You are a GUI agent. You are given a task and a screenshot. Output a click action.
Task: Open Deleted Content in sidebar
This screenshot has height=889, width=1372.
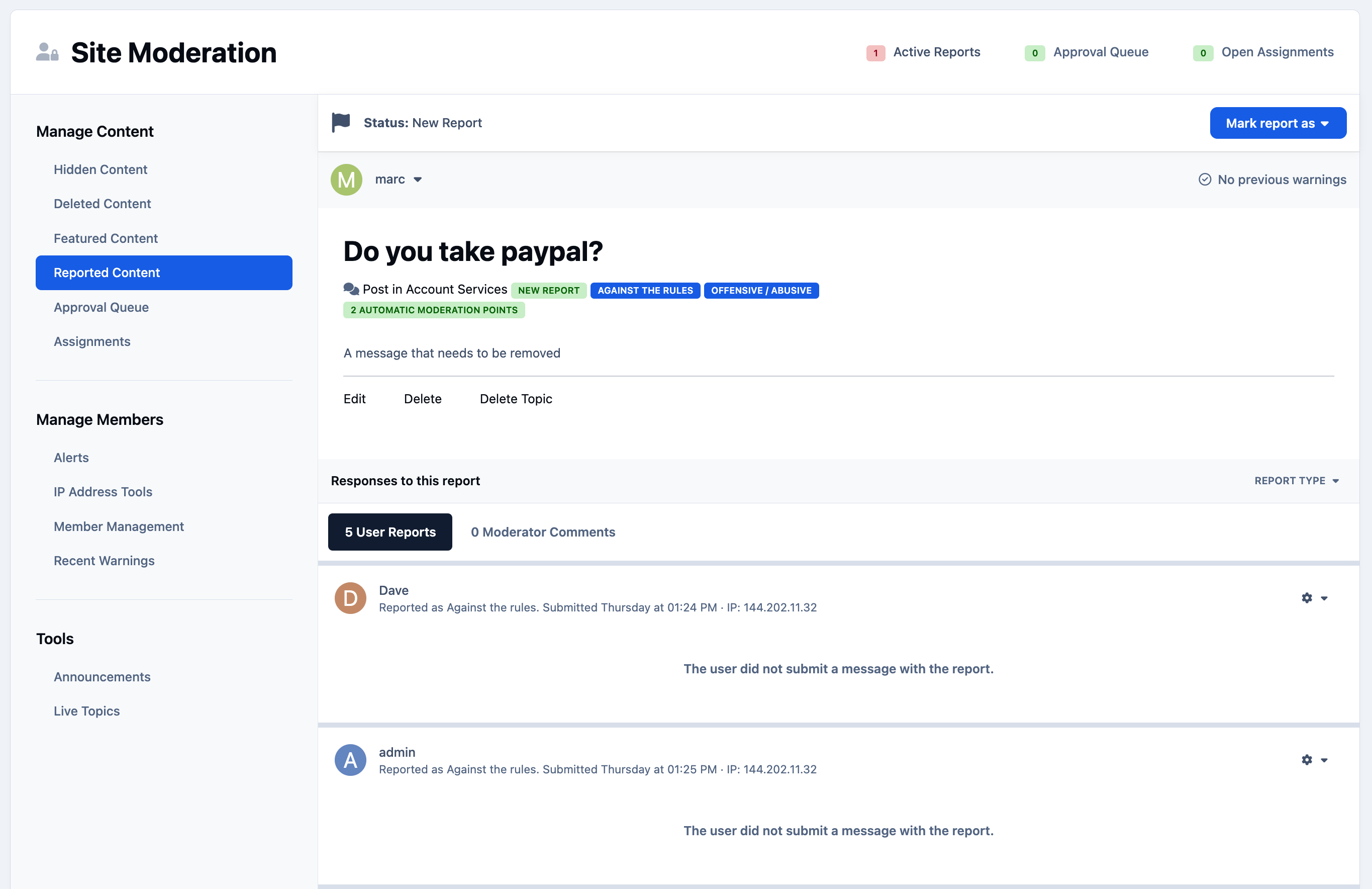(x=102, y=204)
